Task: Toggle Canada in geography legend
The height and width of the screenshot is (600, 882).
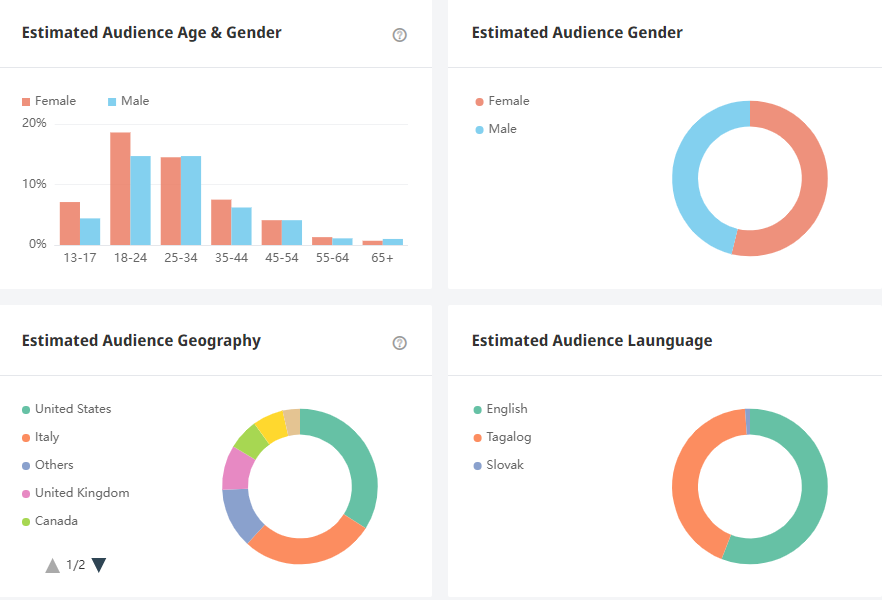Action: coord(51,521)
